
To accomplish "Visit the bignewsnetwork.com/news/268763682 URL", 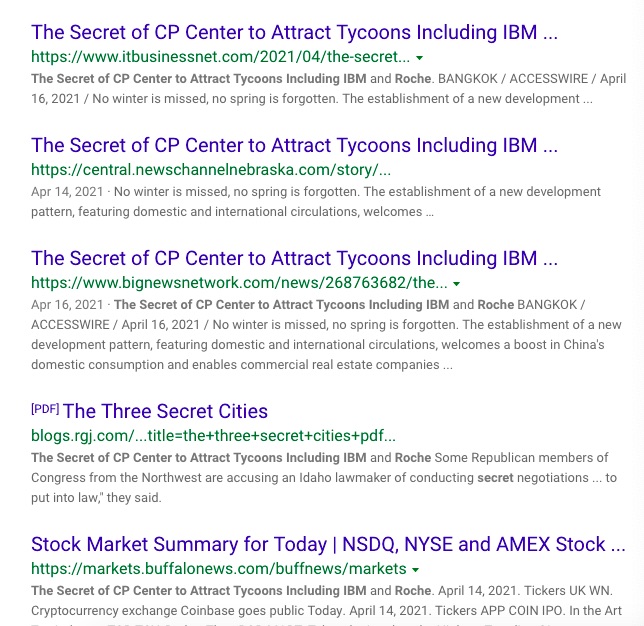I will tap(239, 283).
